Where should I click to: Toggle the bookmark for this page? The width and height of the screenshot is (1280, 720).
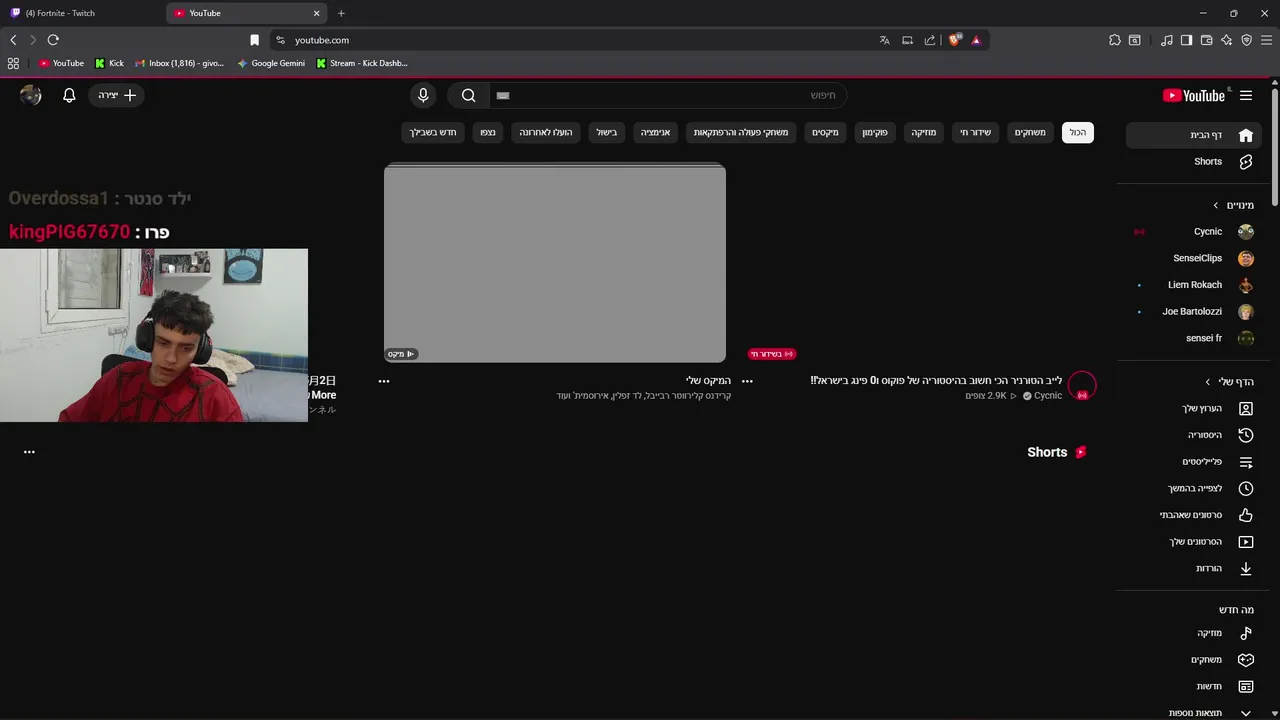254,40
